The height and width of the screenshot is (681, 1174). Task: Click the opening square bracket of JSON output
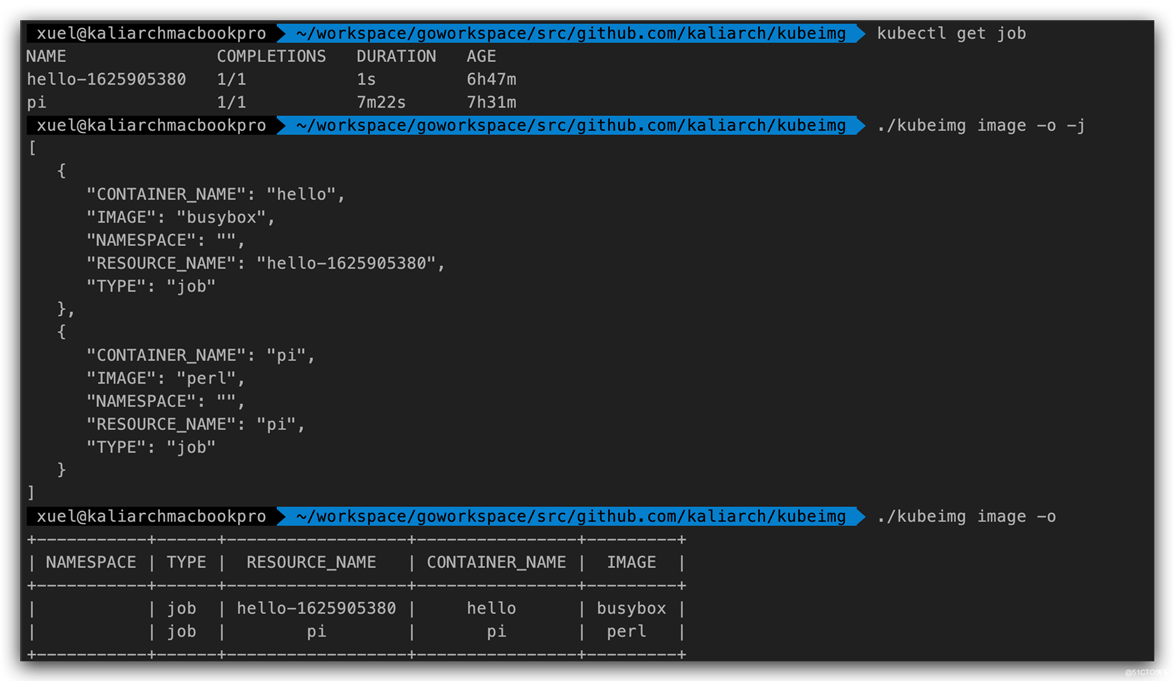click(x=32, y=148)
